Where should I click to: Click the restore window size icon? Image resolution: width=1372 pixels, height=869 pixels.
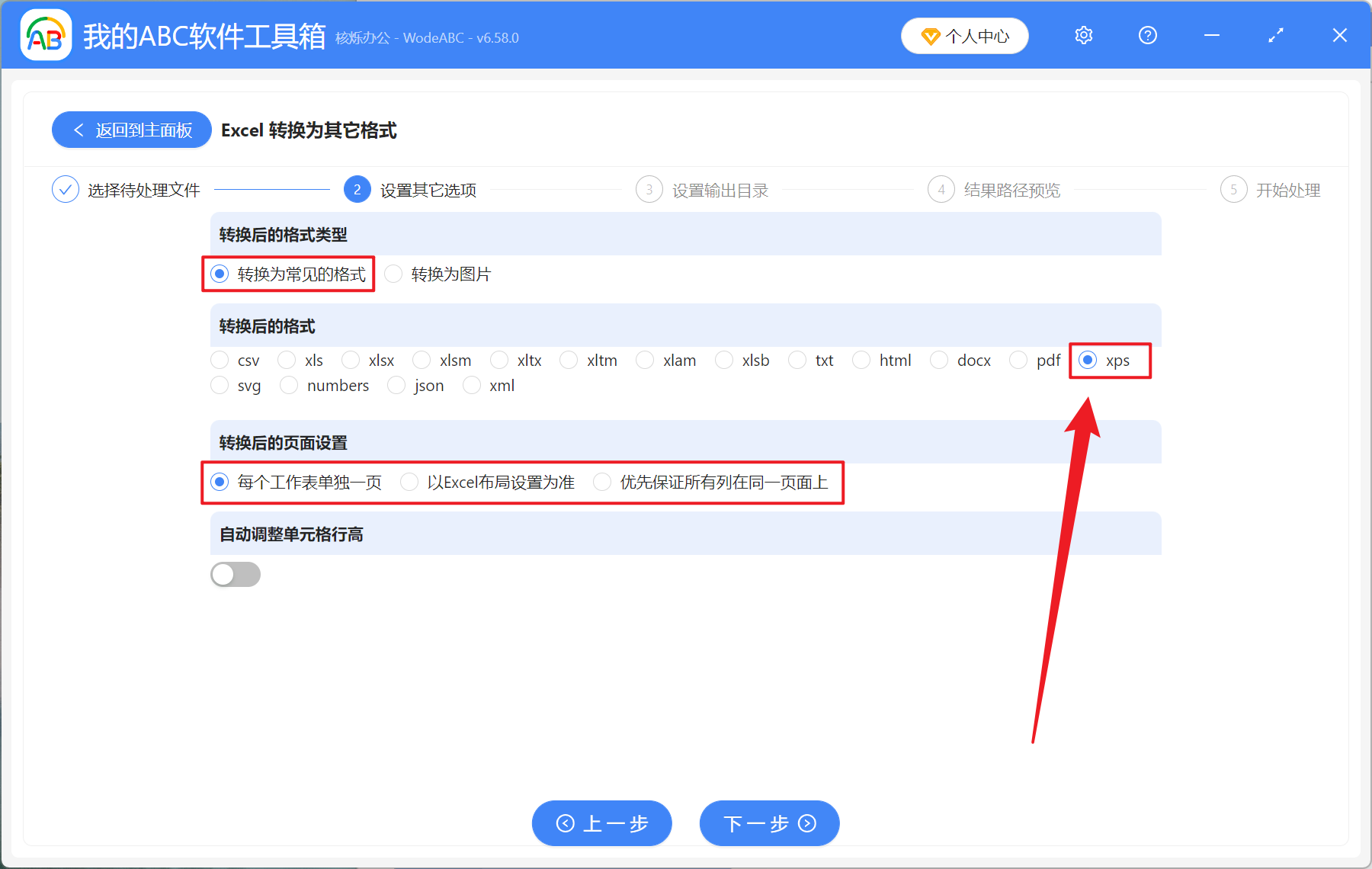tap(1275, 36)
